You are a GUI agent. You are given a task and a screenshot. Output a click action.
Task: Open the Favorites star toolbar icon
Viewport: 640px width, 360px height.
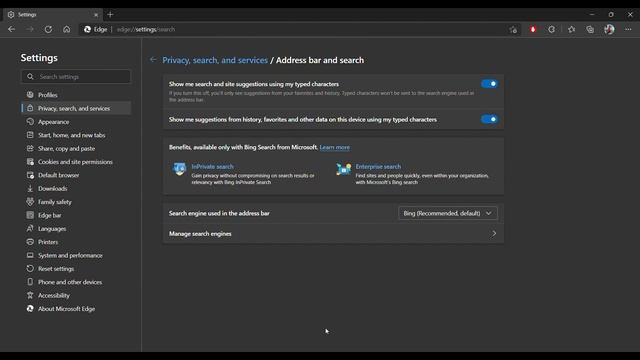pyautogui.click(x=571, y=29)
